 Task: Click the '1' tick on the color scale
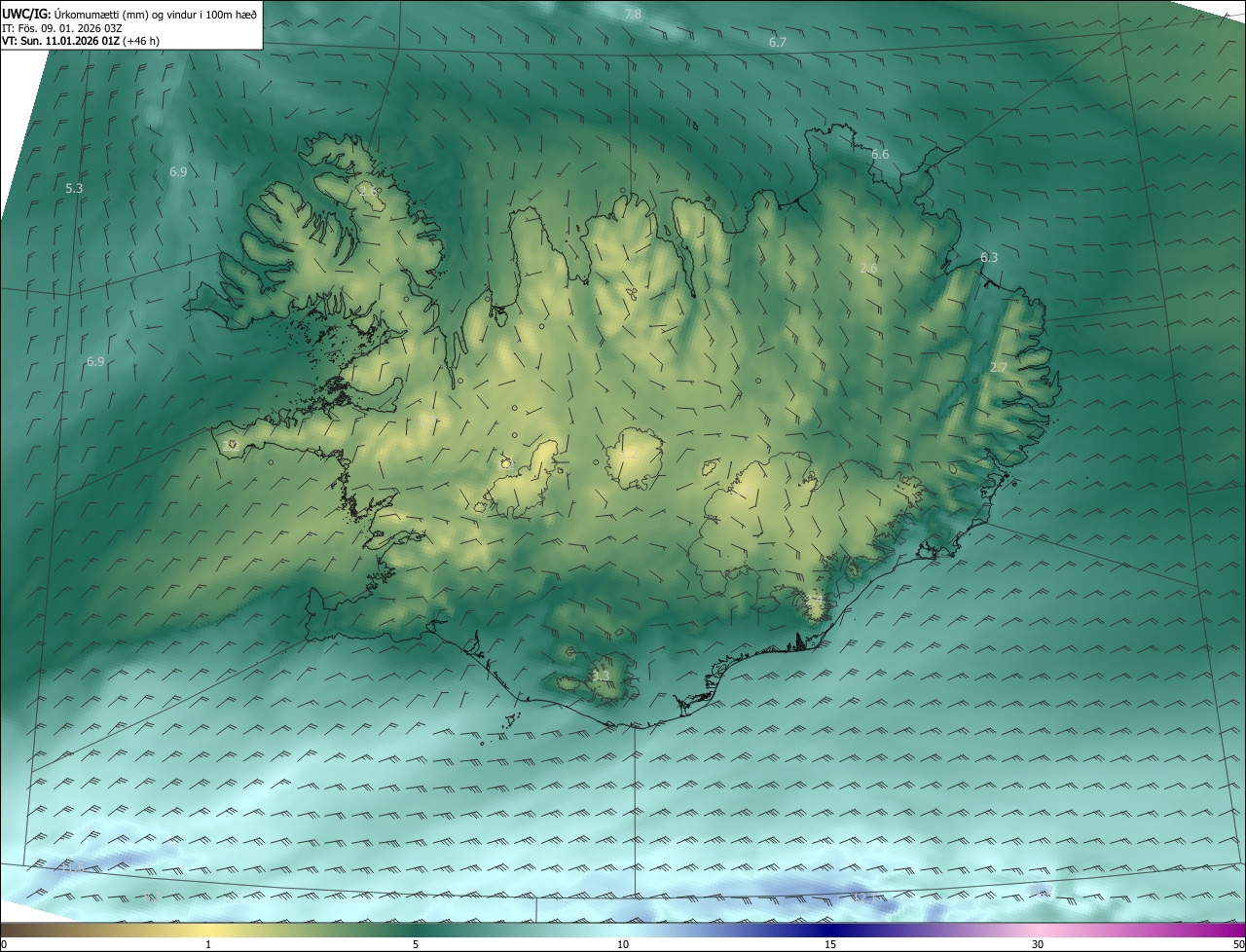pyautogui.click(x=208, y=944)
